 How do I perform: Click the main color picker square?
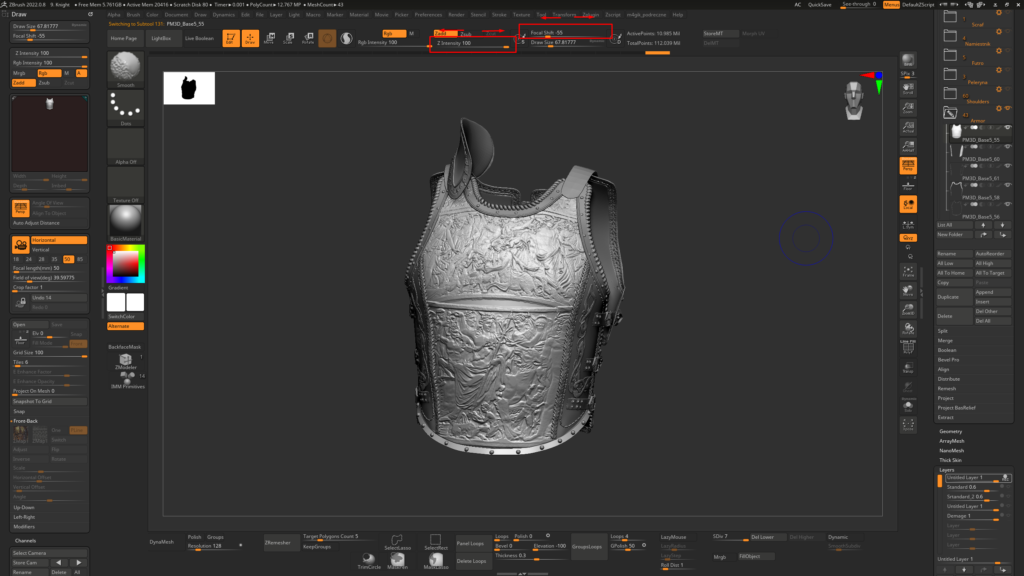pyautogui.click(x=126, y=264)
